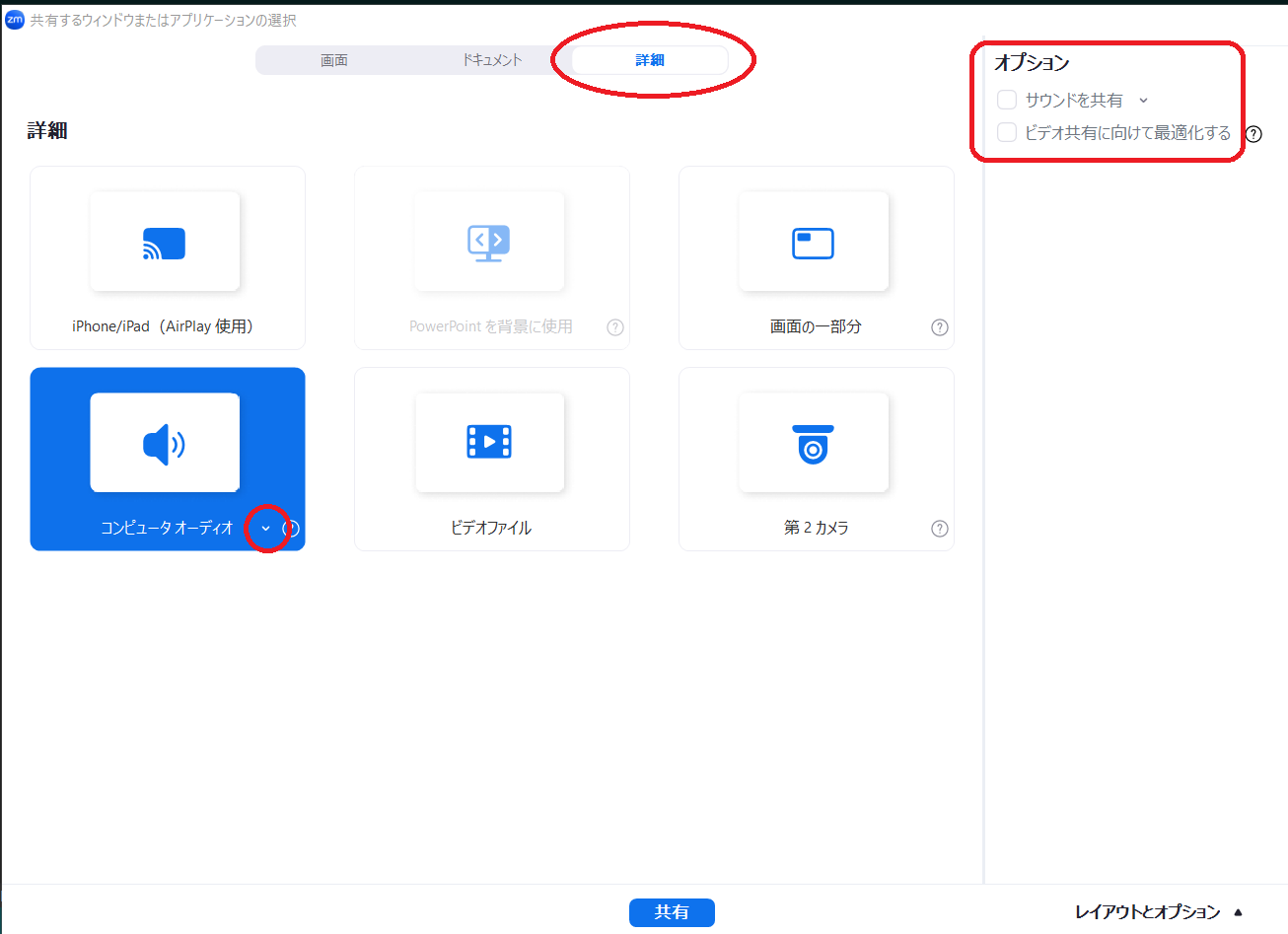
Task: Click the 共有 button
Action: tap(672, 912)
